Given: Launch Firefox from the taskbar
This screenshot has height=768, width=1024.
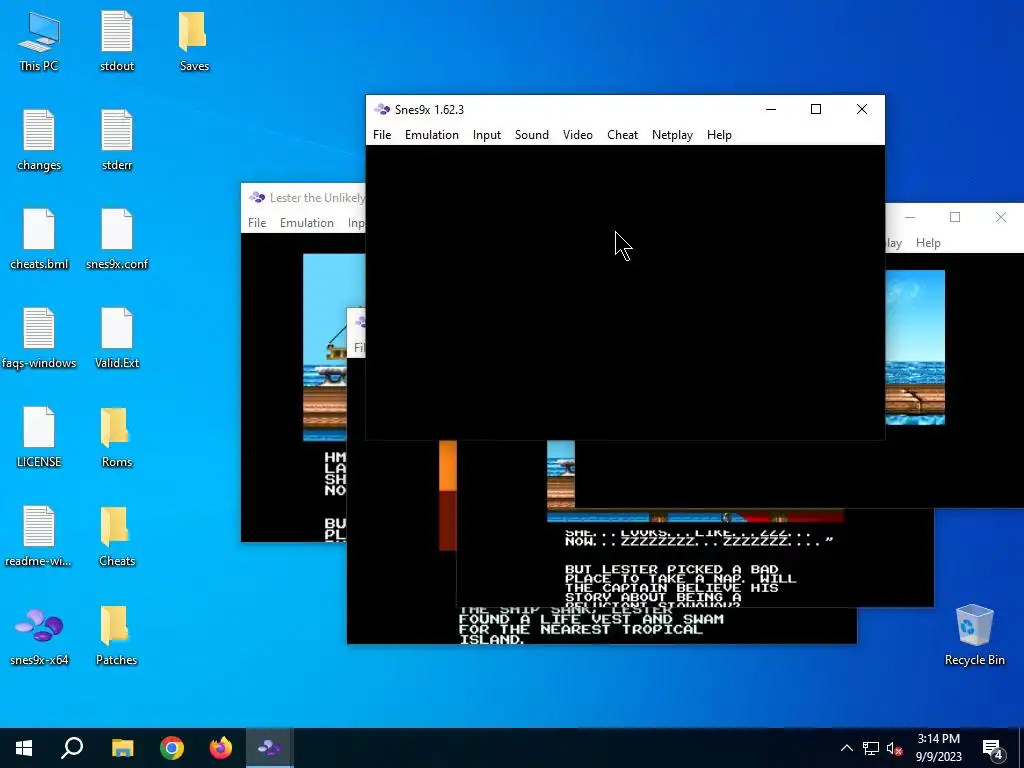Looking at the screenshot, I should click(x=221, y=748).
